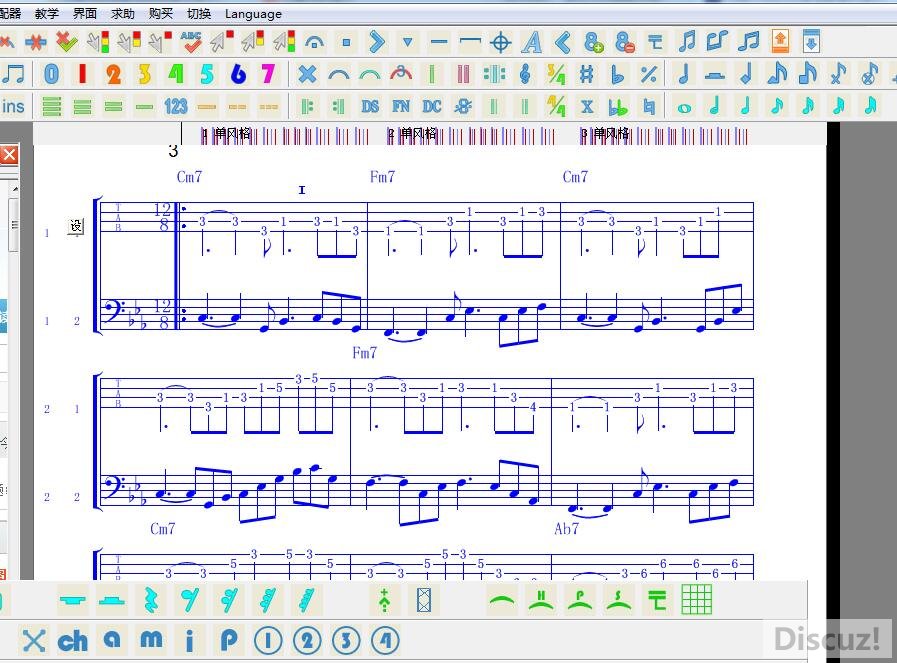Select numbered note 7 in magenta
Screen dimensions: 897x663
pos(268,74)
